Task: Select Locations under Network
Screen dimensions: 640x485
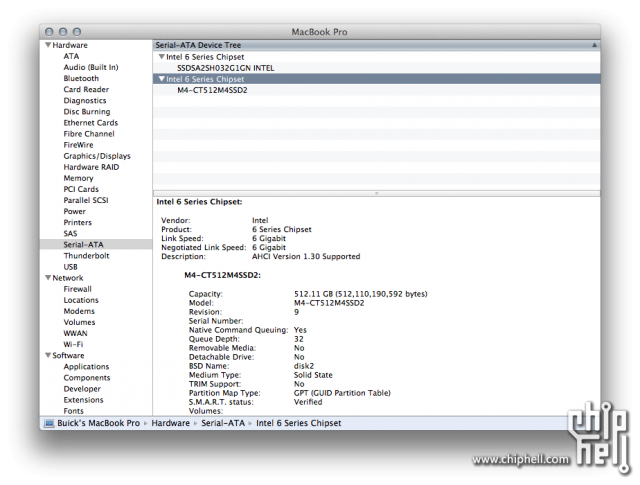Action: (x=81, y=300)
